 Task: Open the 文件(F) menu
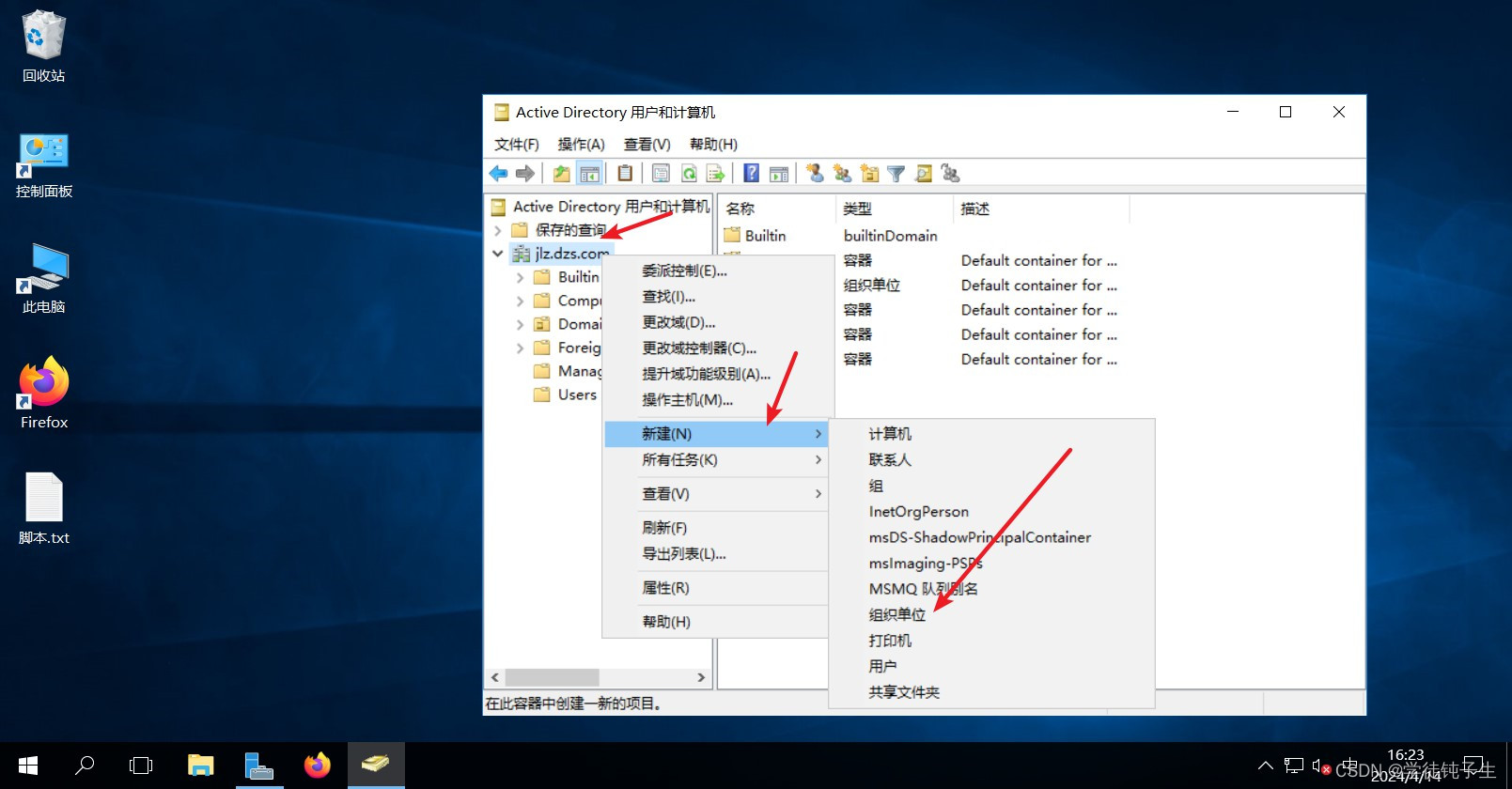click(x=517, y=144)
